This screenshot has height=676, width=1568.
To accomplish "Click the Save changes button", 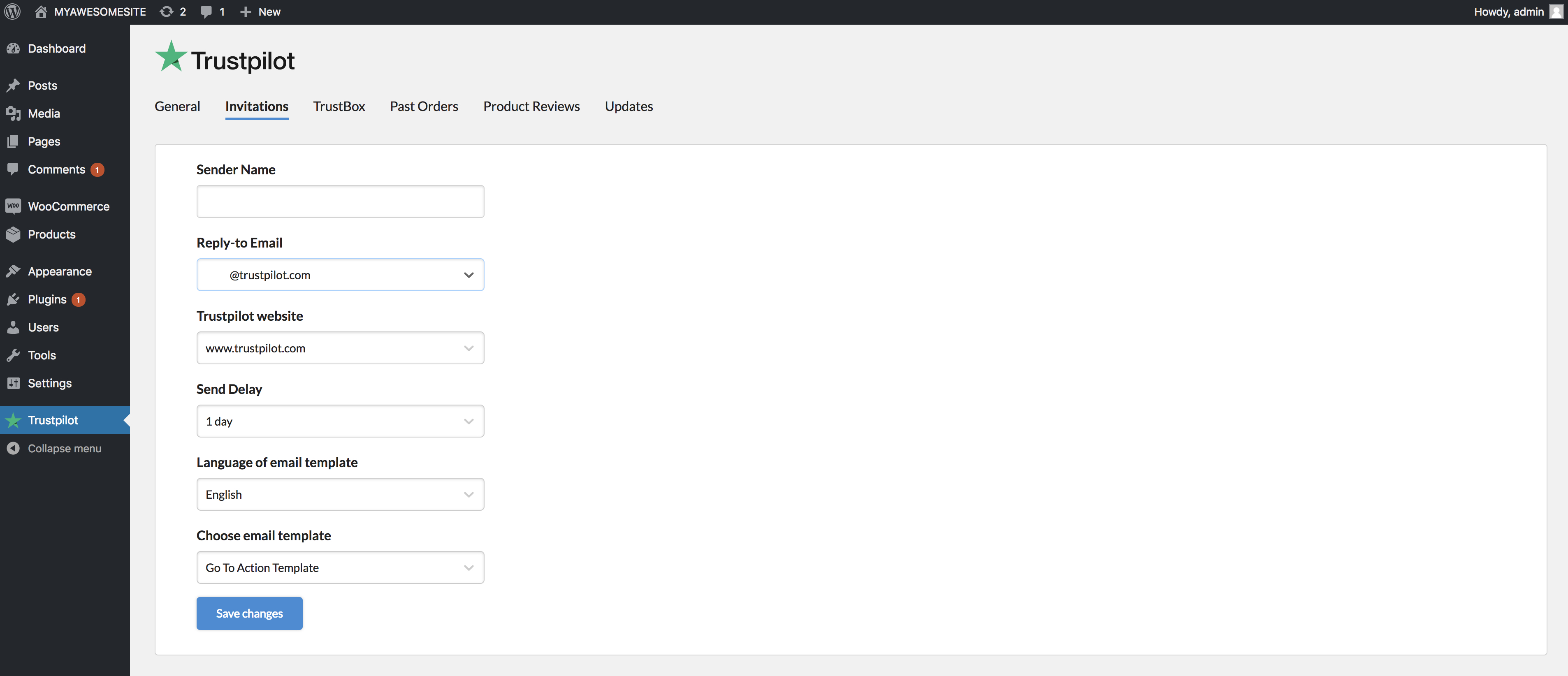I will pos(250,613).
